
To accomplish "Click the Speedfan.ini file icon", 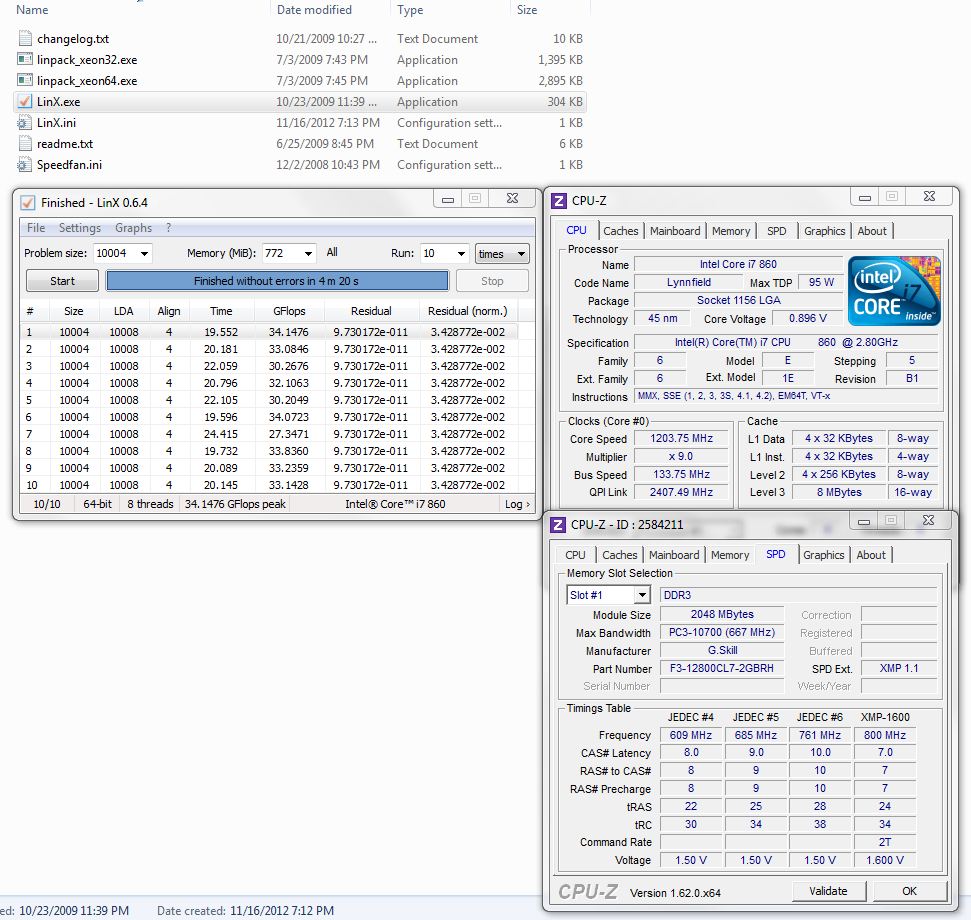I will click(25, 165).
